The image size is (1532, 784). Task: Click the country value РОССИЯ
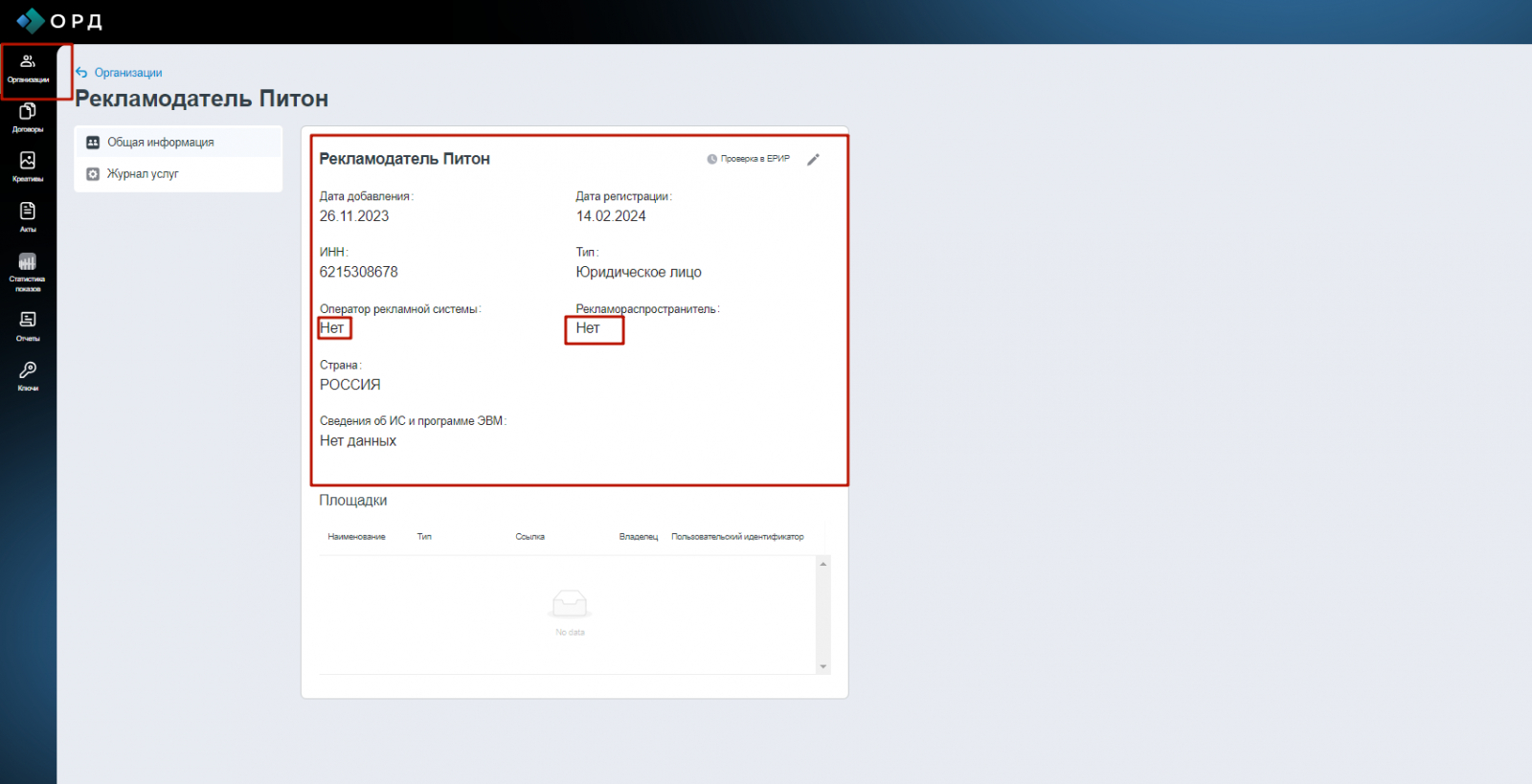350,385
